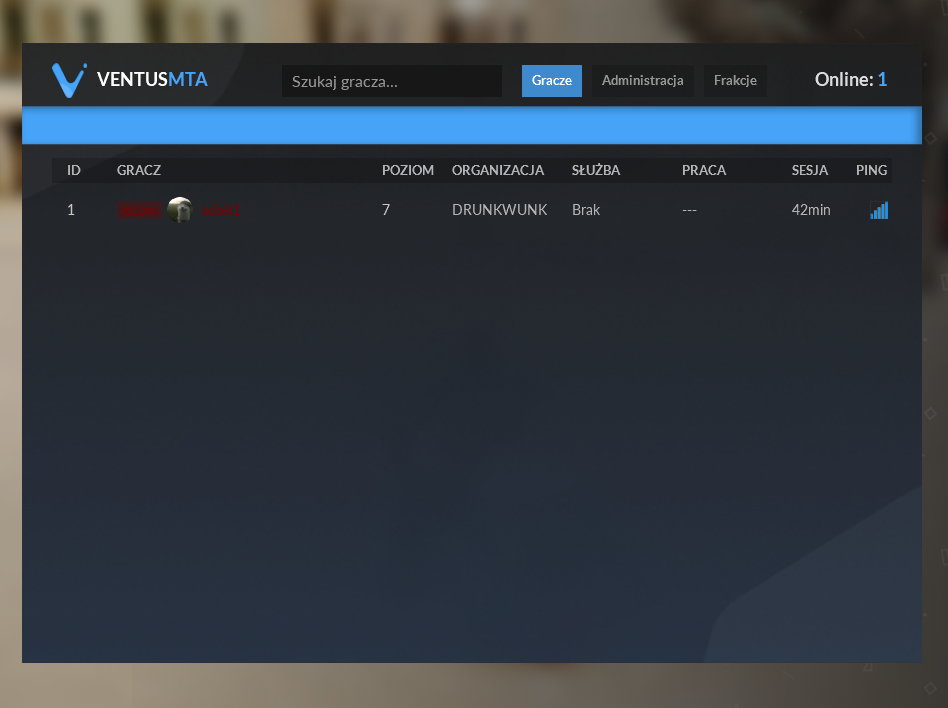The height and width of the screenshot is (708, 948).
Task: Click the 42min session time value
Action: 811,210
